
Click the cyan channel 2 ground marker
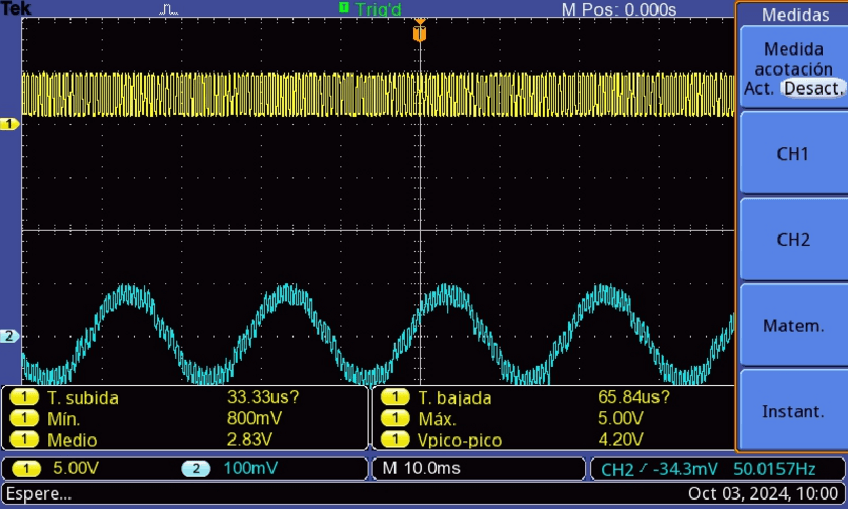click(10, 336)
